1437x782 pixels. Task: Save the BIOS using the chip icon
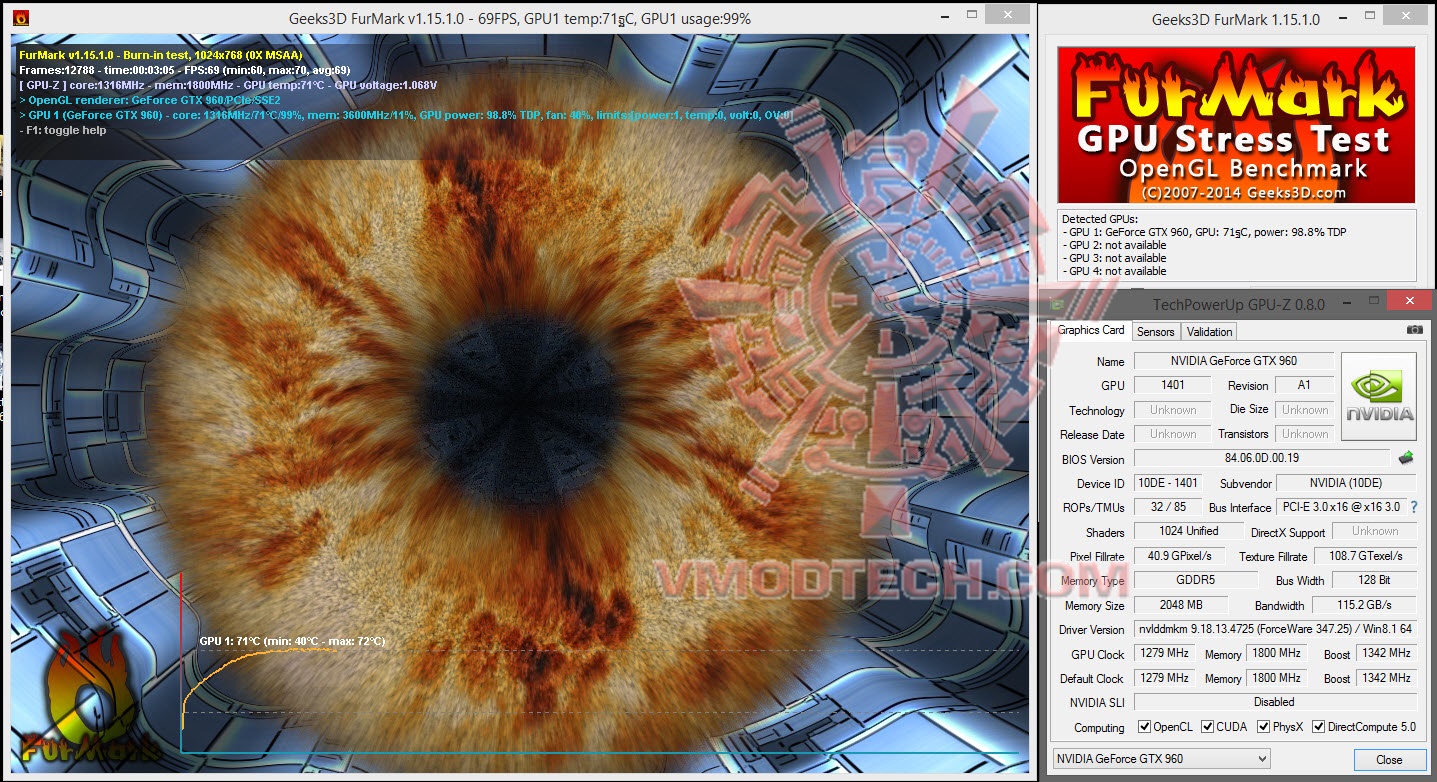pyautogui.click(x=1406, y=458)
